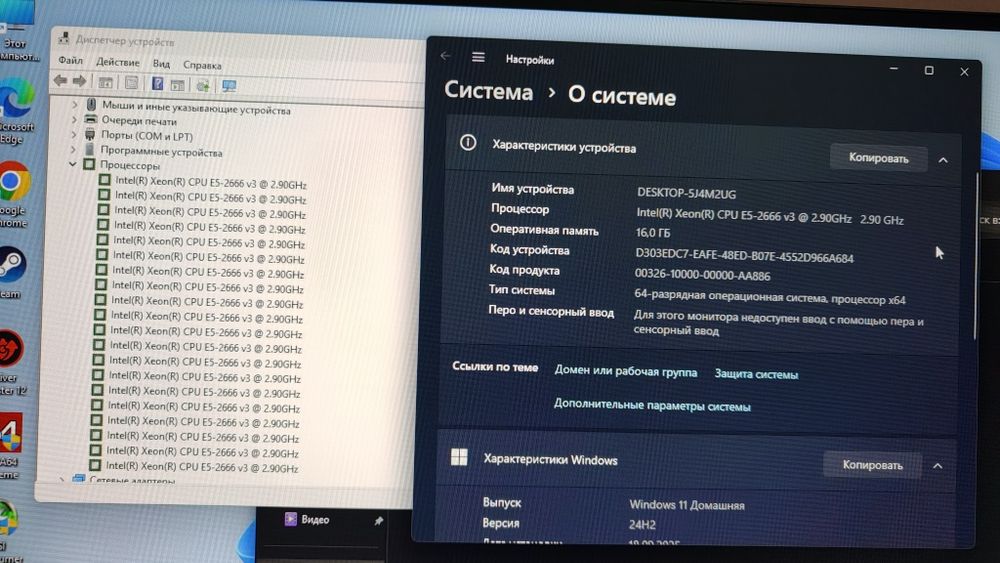This screenshot has width=1000, height=563.
Task: Open the Google Chrome desktop shortcut
Action: (x=14, y=194)
